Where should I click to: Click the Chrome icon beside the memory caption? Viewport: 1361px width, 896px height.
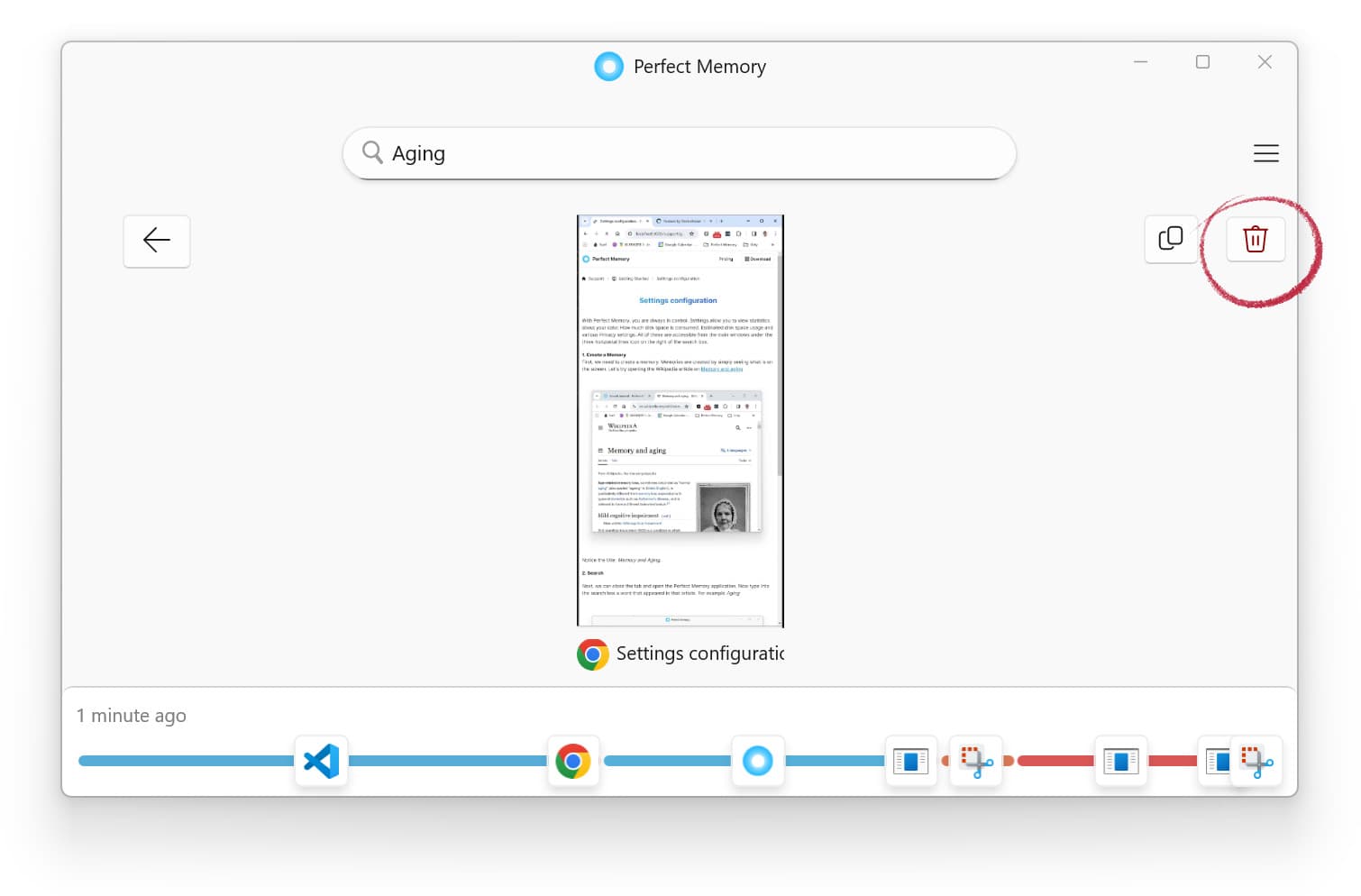pyautogui.click(x=592, y=654)
